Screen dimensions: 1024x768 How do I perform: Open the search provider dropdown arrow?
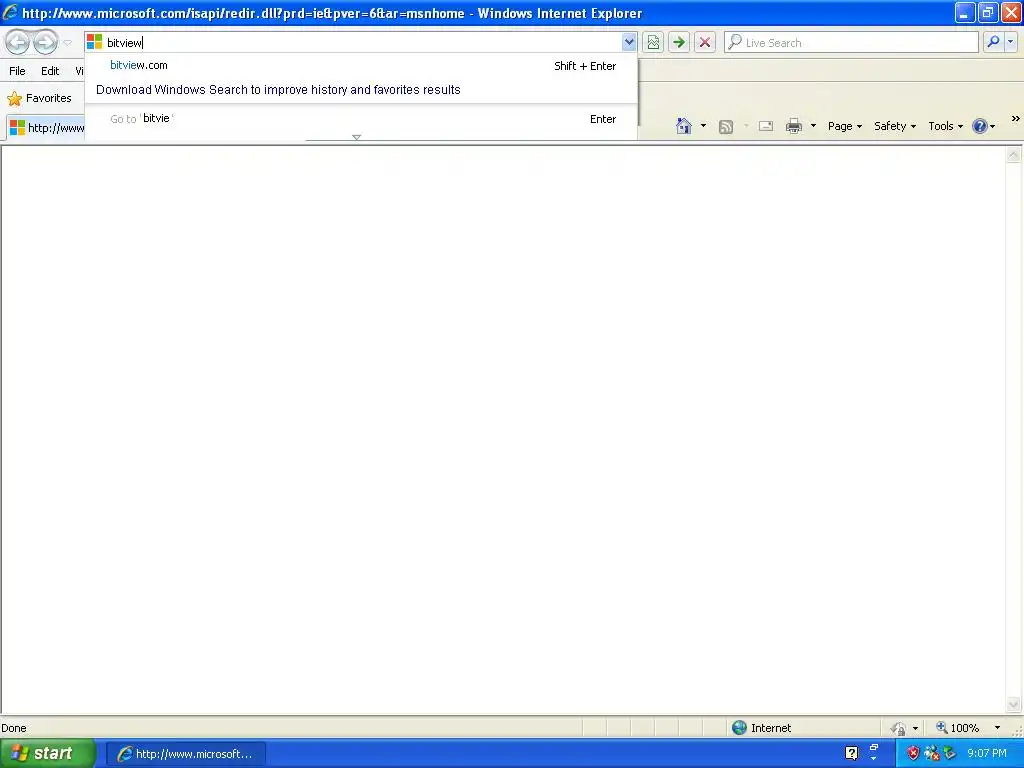click(1010, 42)
